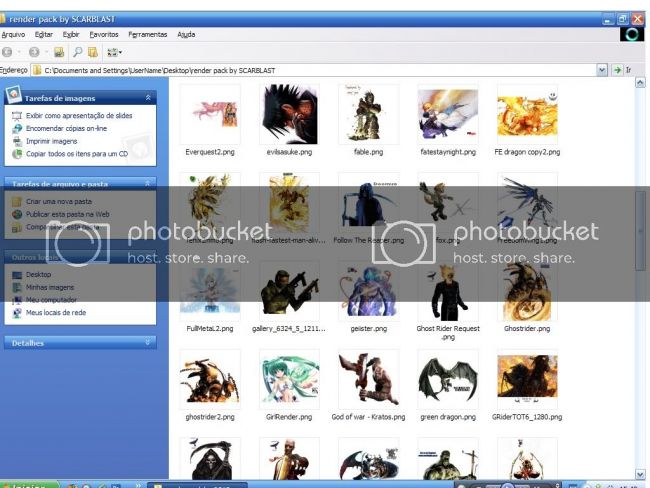The width and height of the screenshot is (650, 488).
Task: Select the fatestaynight.png thumbnail
Action: 448,114
